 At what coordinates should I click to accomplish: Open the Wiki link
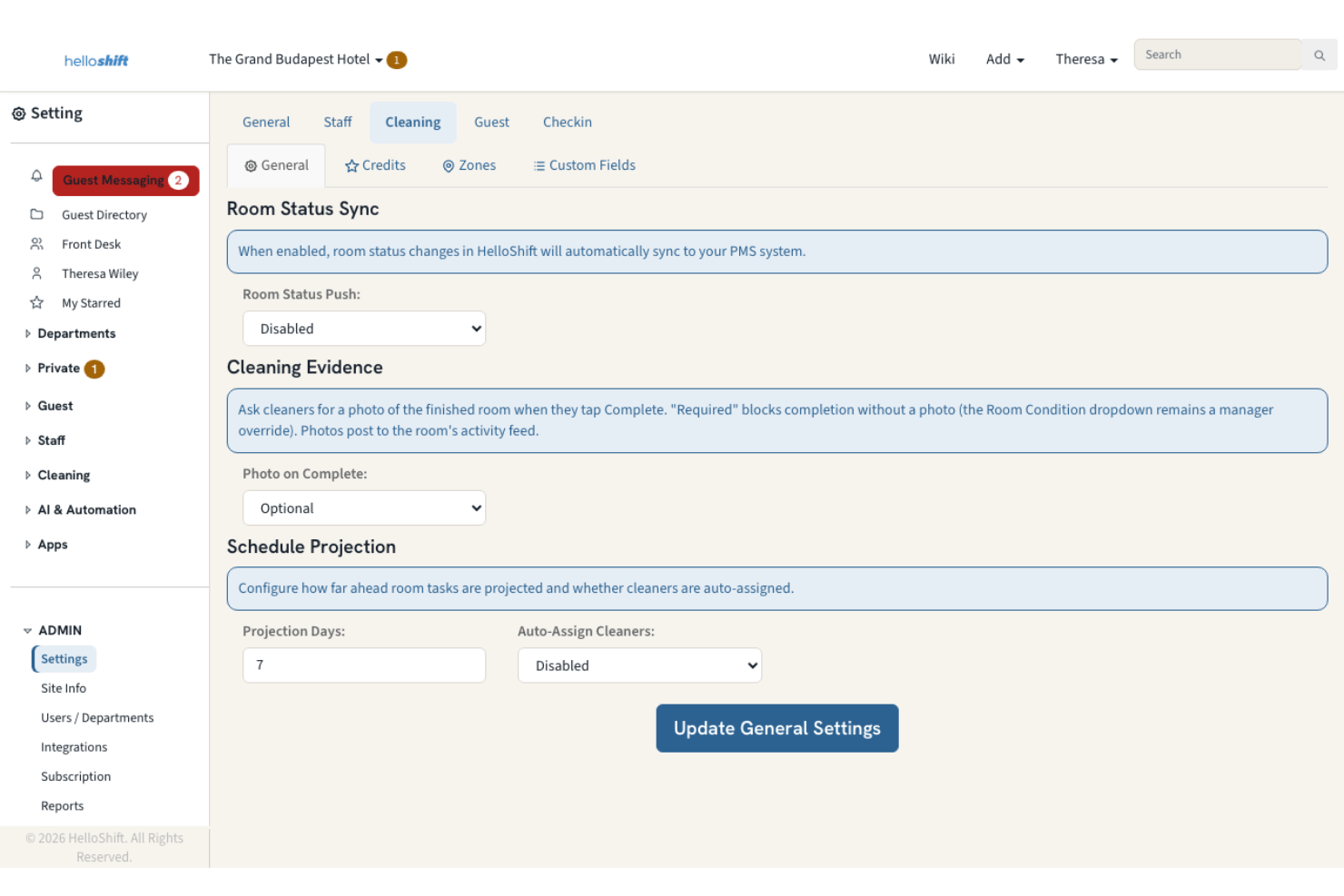pyautogui.click(x=942, y=60)
